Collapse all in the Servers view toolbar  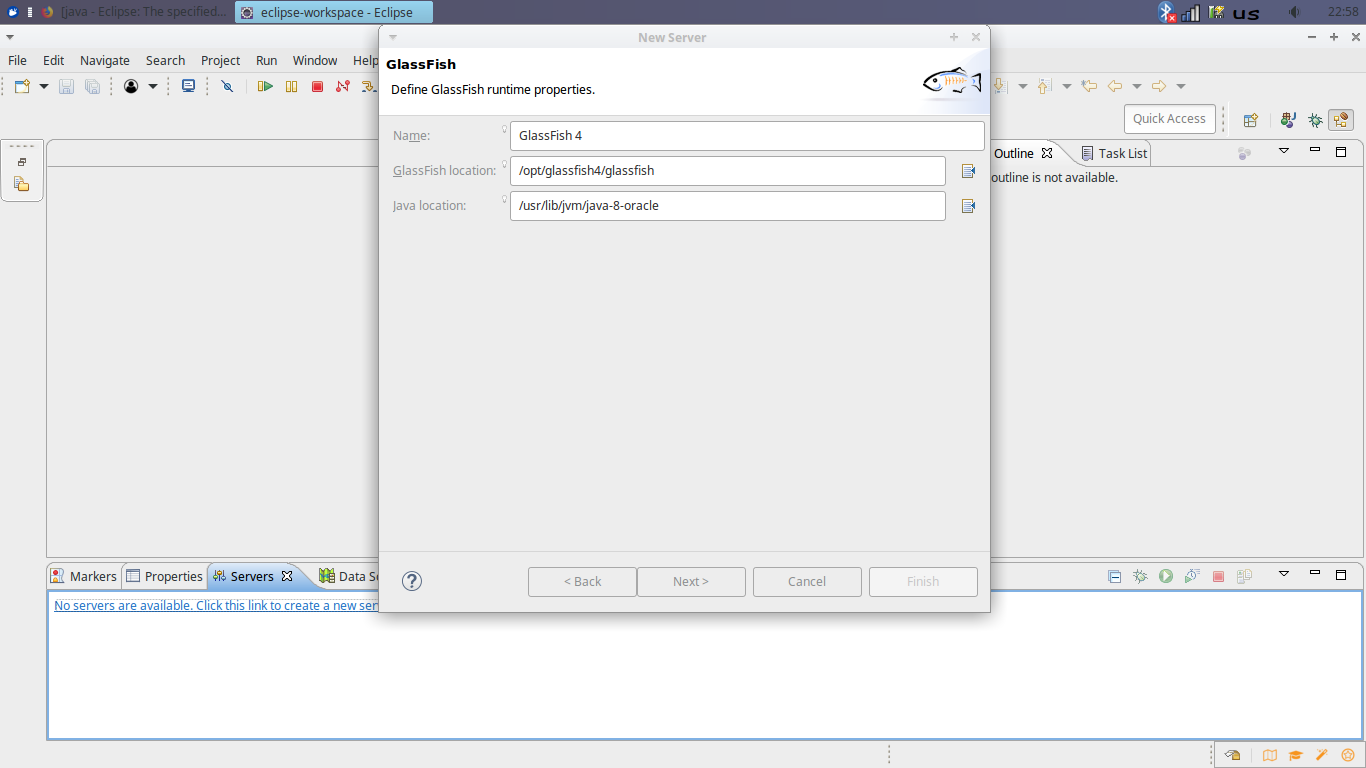tap(1114, 576)
